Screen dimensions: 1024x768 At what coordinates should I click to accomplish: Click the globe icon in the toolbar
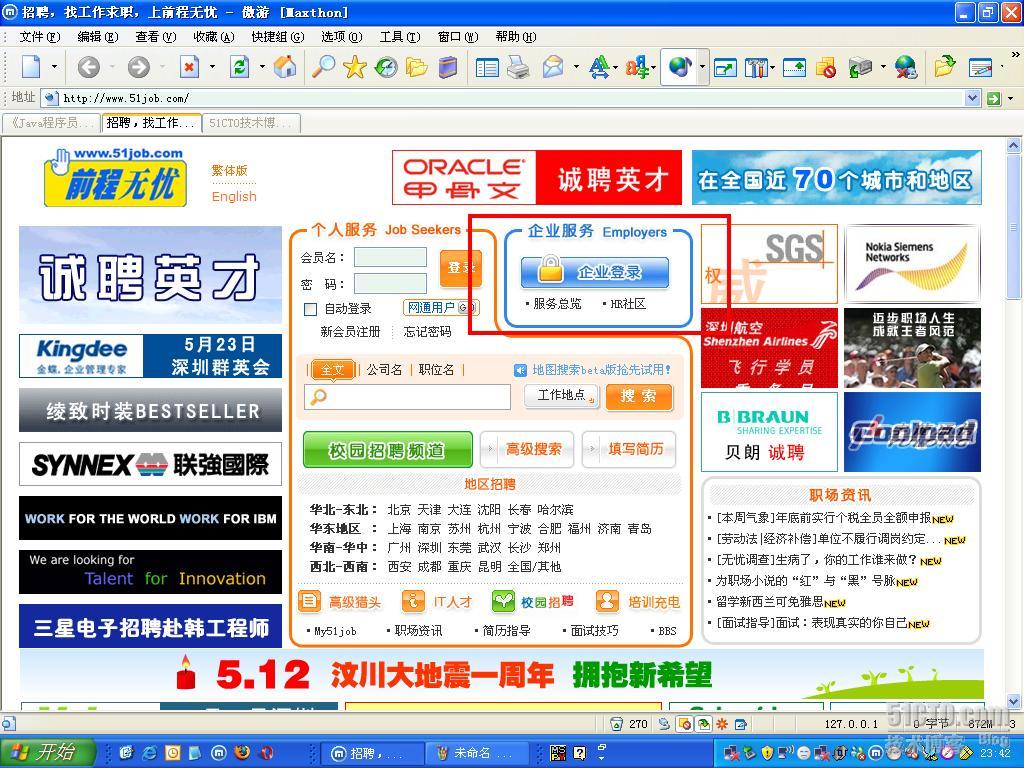coord(680,67)
